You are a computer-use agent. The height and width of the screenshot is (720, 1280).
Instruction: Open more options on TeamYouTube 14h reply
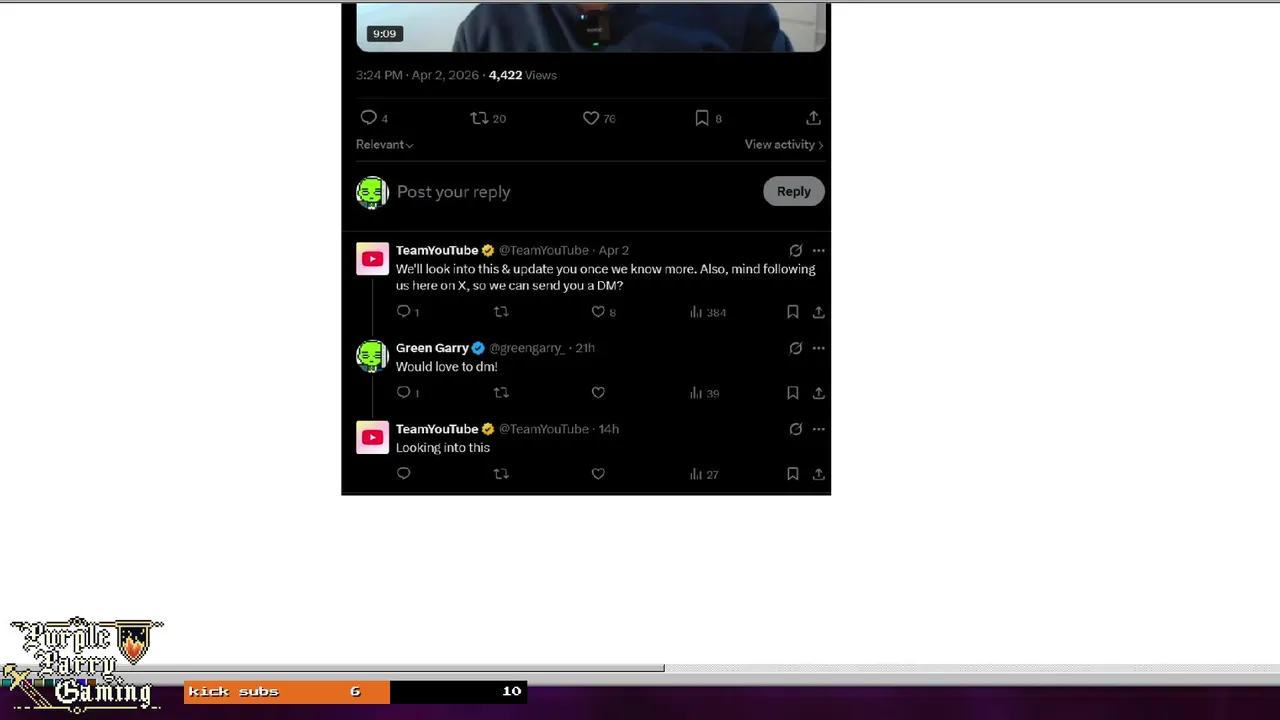(818, 429)
